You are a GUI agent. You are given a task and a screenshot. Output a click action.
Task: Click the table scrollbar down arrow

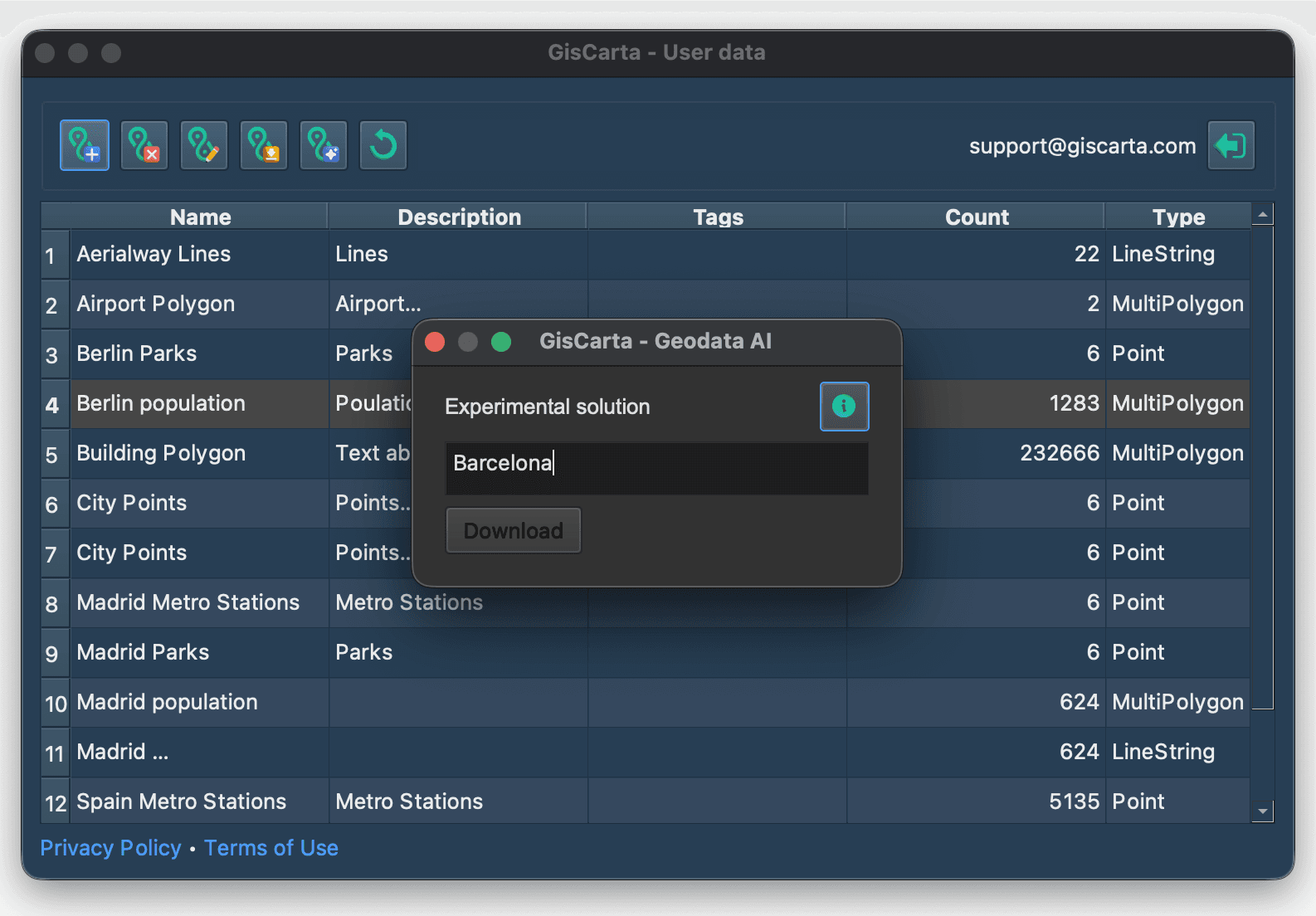(1263, 811)
